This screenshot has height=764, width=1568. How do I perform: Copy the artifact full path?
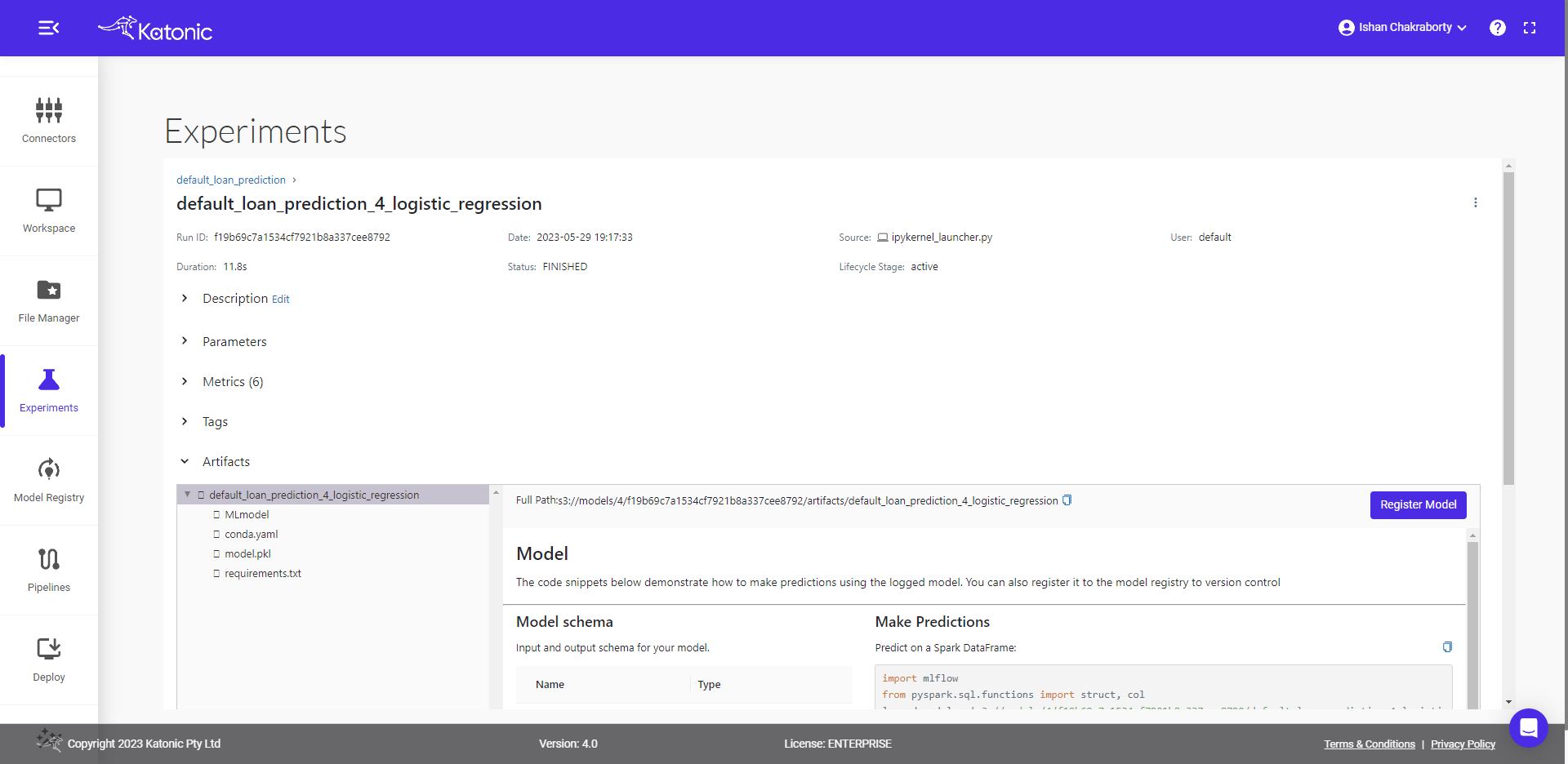(x=1067, y=500)
